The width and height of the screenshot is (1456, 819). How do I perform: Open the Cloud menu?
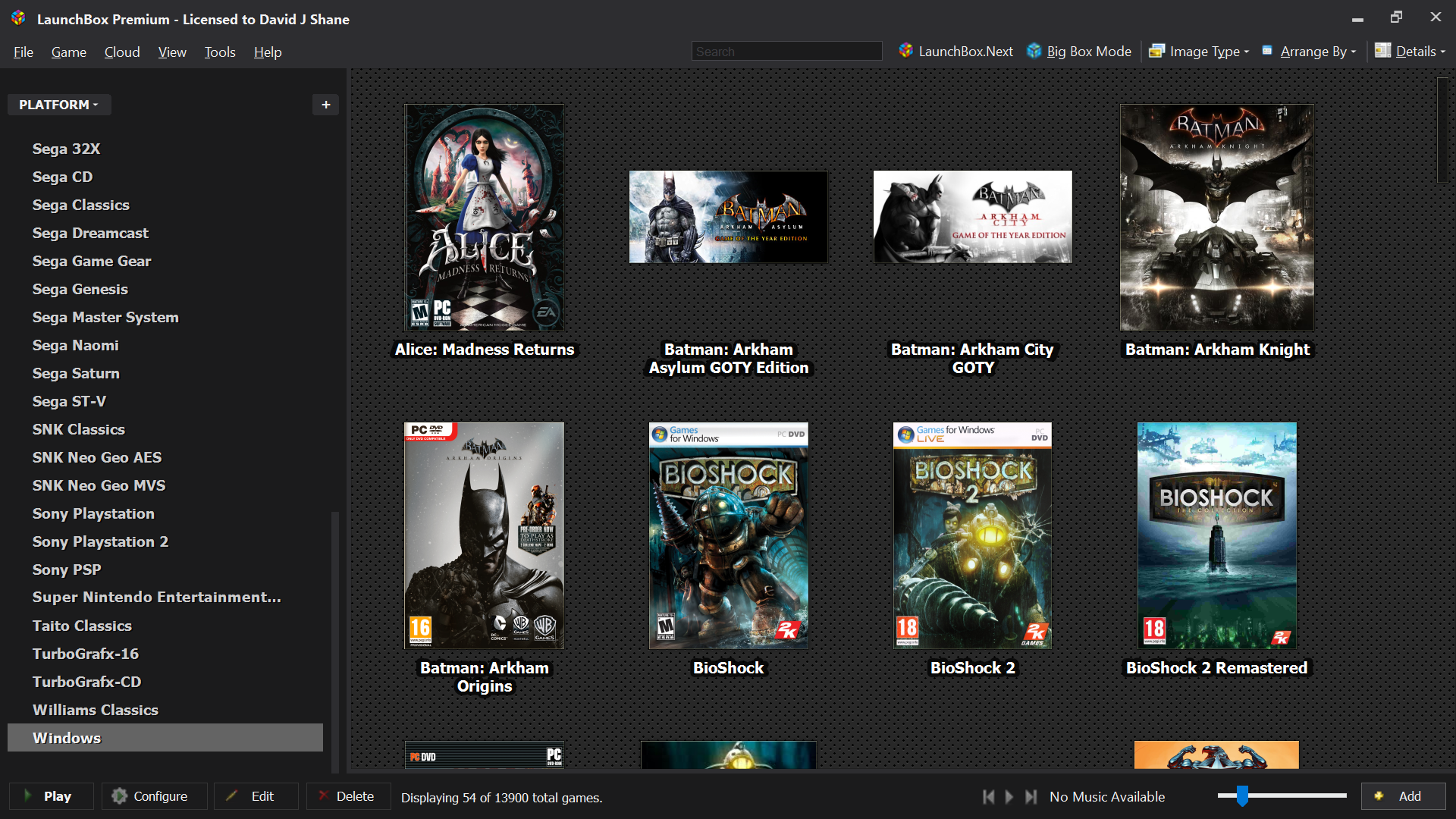[122, 52]
